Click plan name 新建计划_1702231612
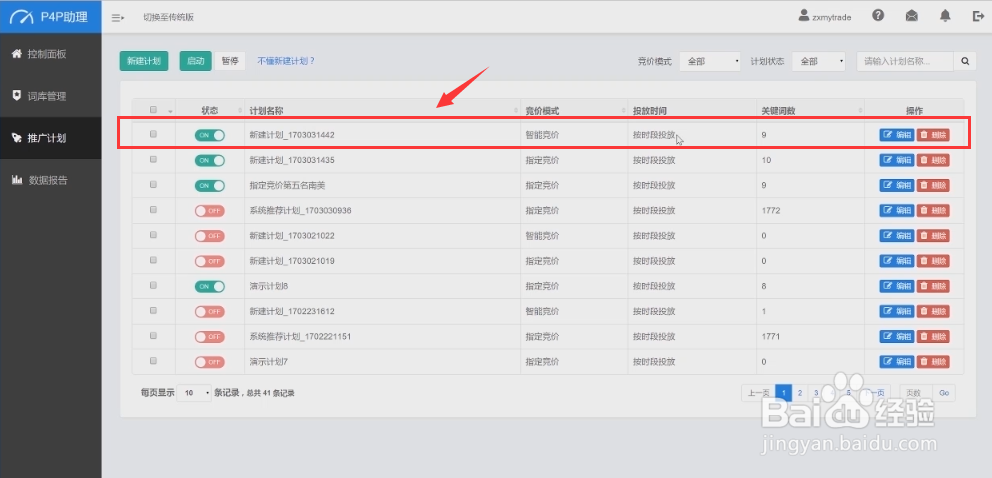Image resolution: width=992 pixels, height=478 pixels. pos(292,312)
